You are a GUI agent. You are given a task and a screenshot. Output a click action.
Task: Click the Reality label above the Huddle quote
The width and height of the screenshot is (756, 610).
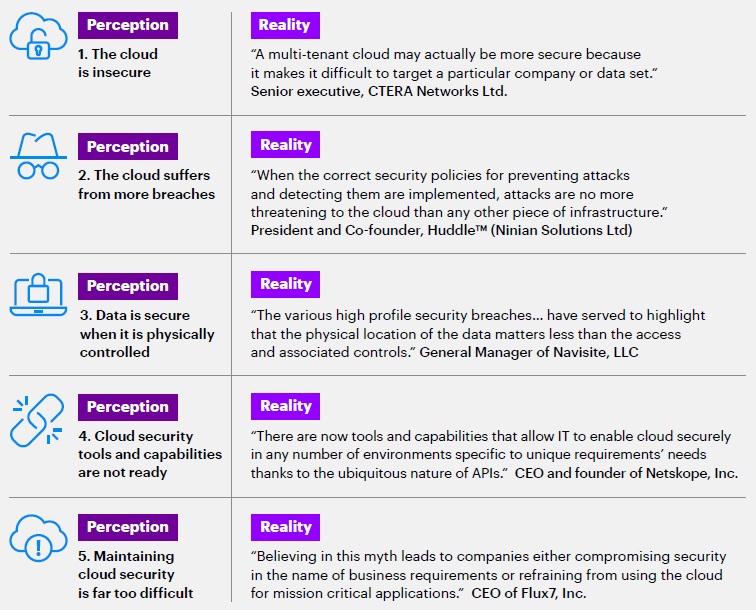click(x=285, y=145)
